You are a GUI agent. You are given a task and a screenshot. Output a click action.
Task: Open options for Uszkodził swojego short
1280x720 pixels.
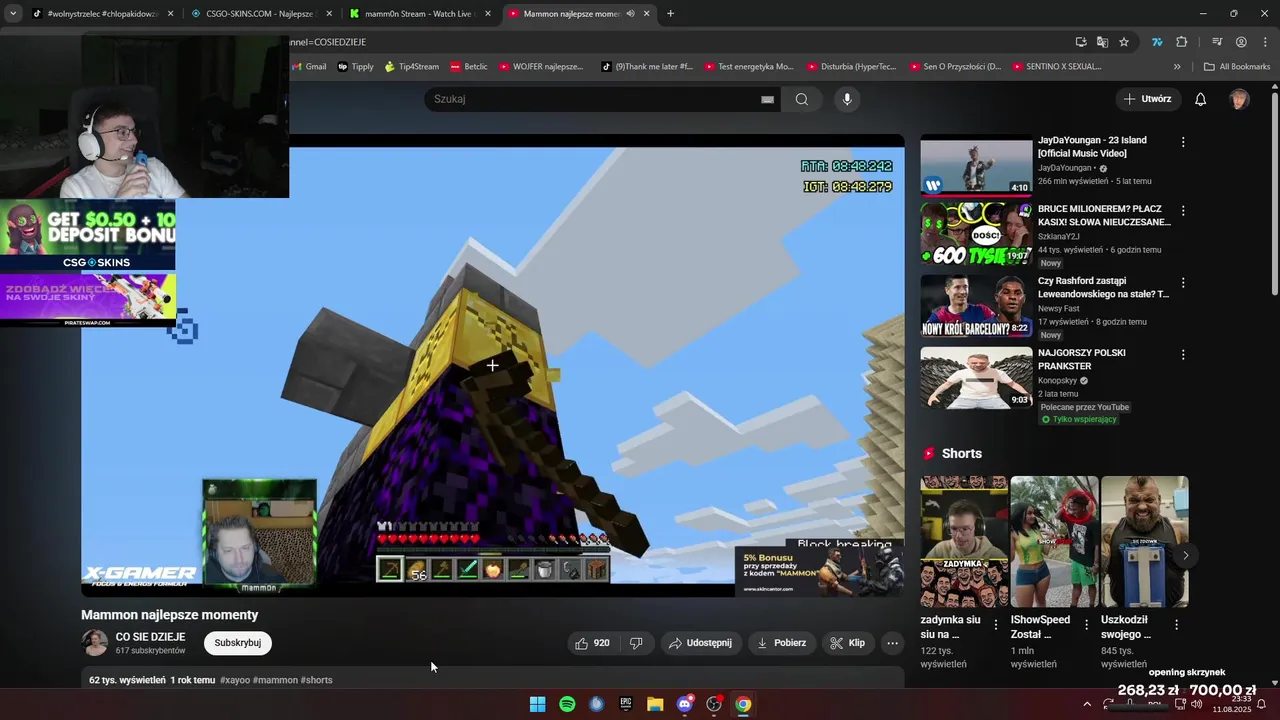click(1176, 624)
